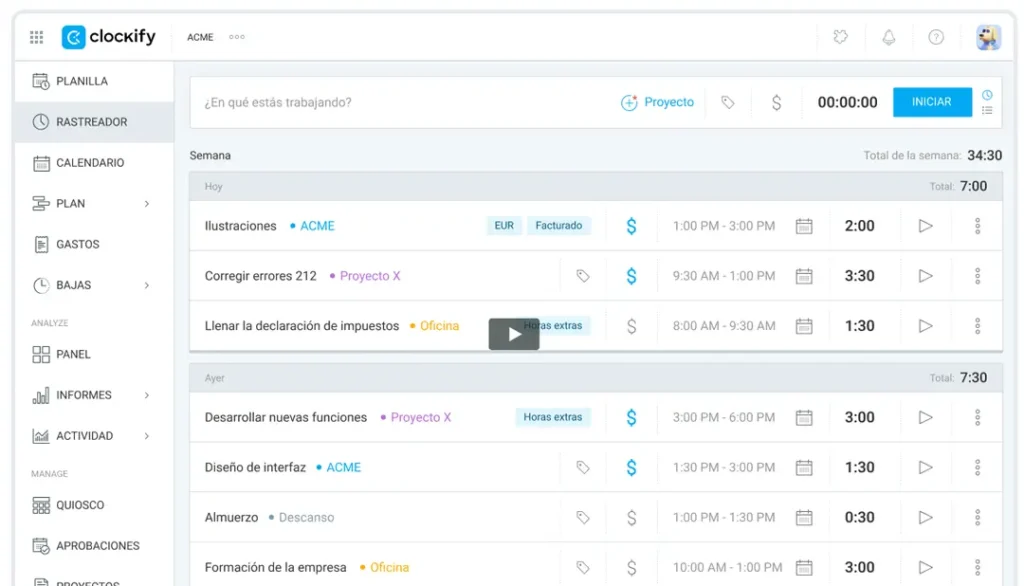Screen dimensions: 1024x586
Task: Click the notifications bell icon
Action: click(x=888, y=37)
